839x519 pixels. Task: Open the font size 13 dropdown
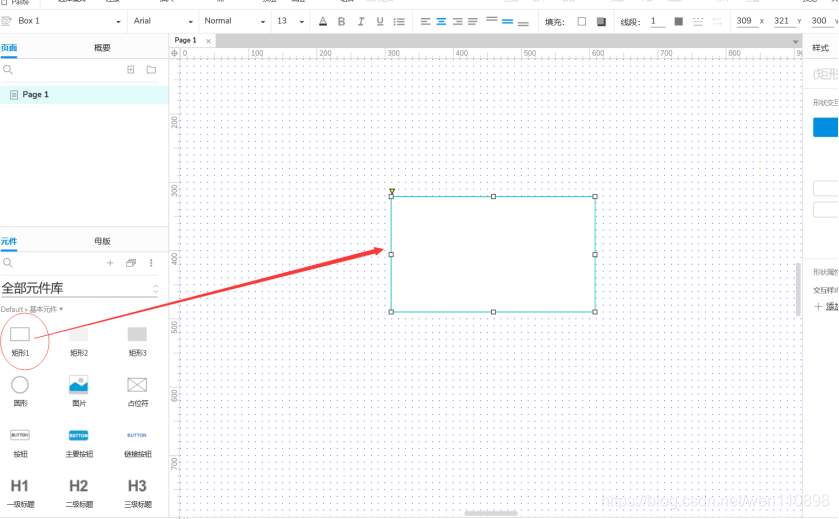[x=289, y=21]
